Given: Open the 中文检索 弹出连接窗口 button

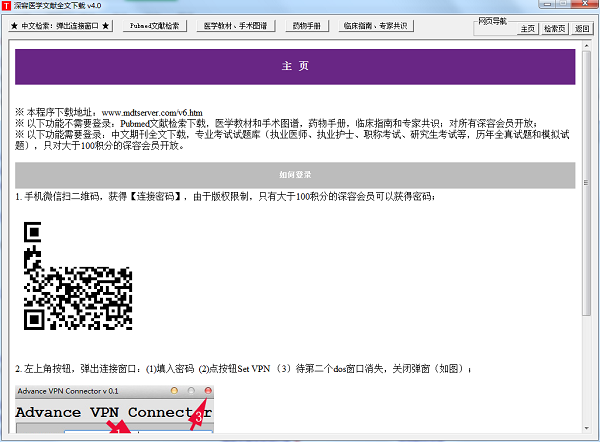Looking at the screenshot, I should [60, 26].
